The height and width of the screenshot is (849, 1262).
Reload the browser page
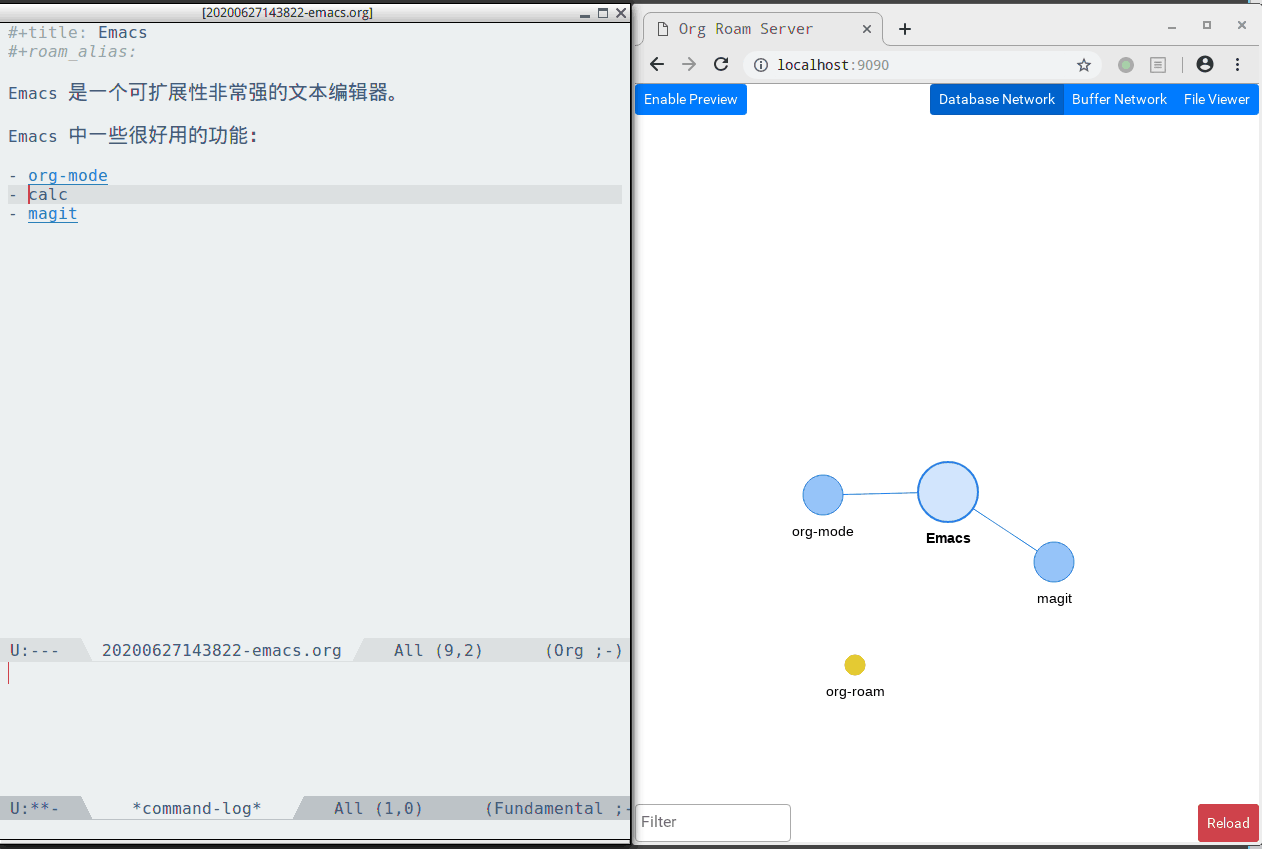coord(721,65)
